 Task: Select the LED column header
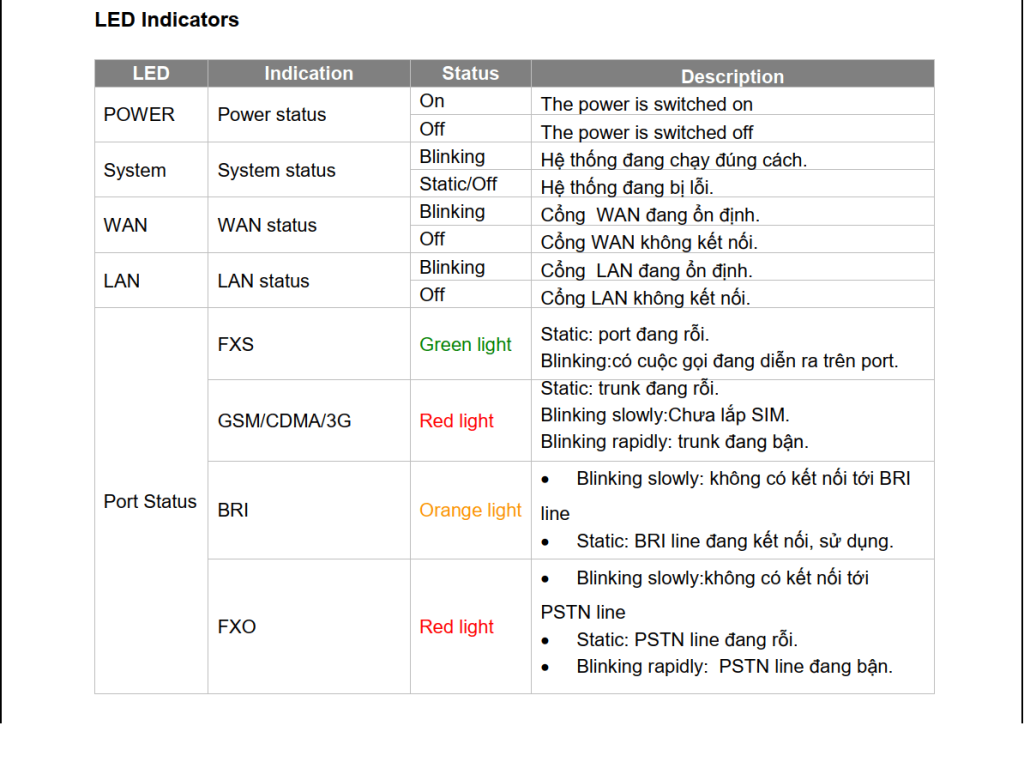(x=151, y=73)
